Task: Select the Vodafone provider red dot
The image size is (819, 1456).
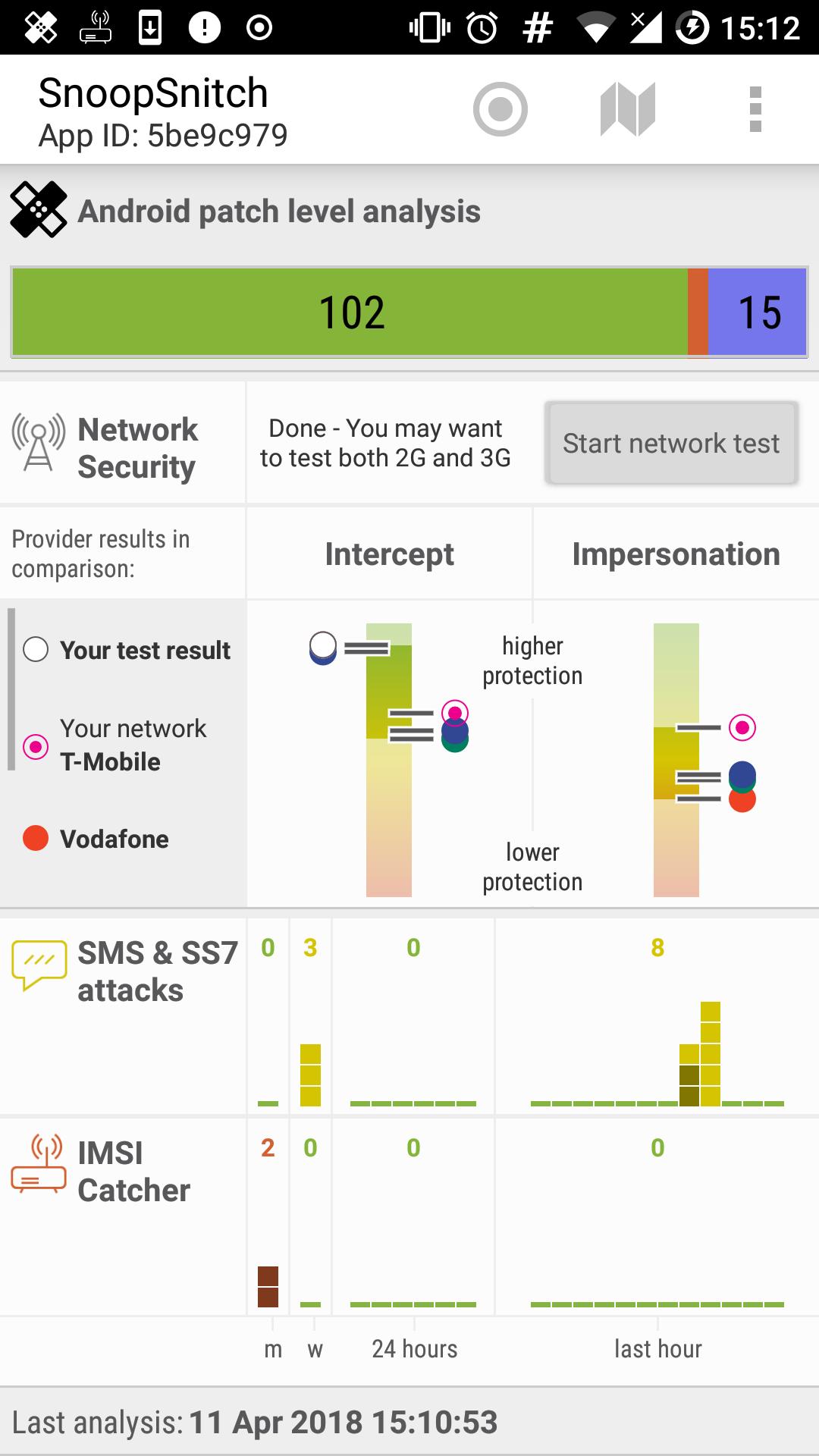Action: pyautogui.click(x=36, y=838)
